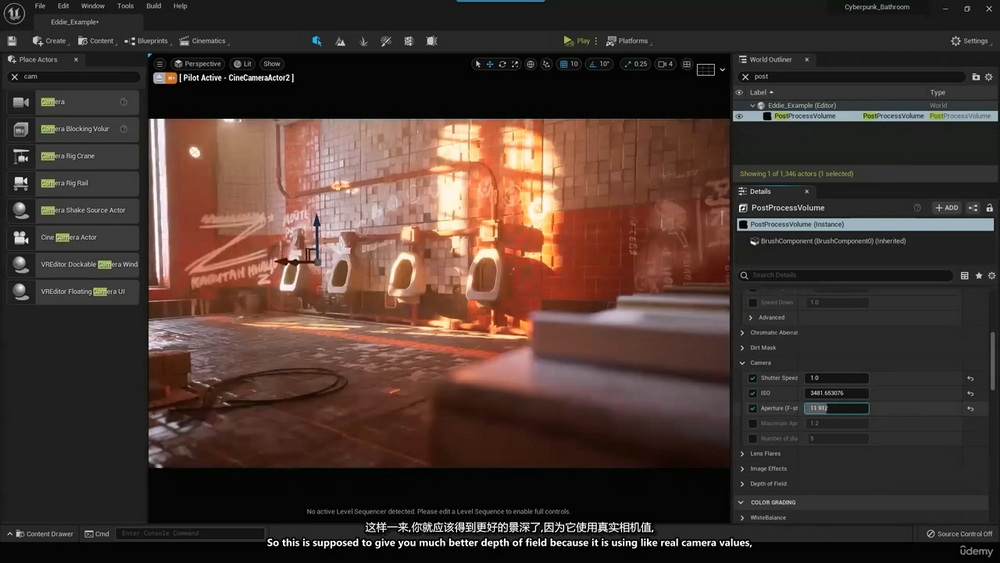Open the Help menu
The height and width of the screenshot is (563, 1000).
point(180,6)
